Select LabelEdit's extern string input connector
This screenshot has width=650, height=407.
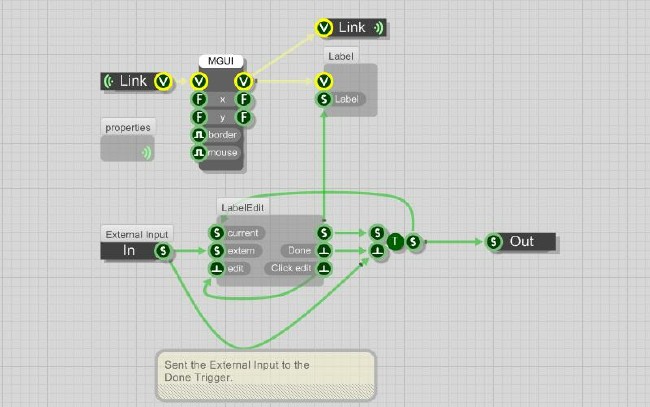coord(217,250)
